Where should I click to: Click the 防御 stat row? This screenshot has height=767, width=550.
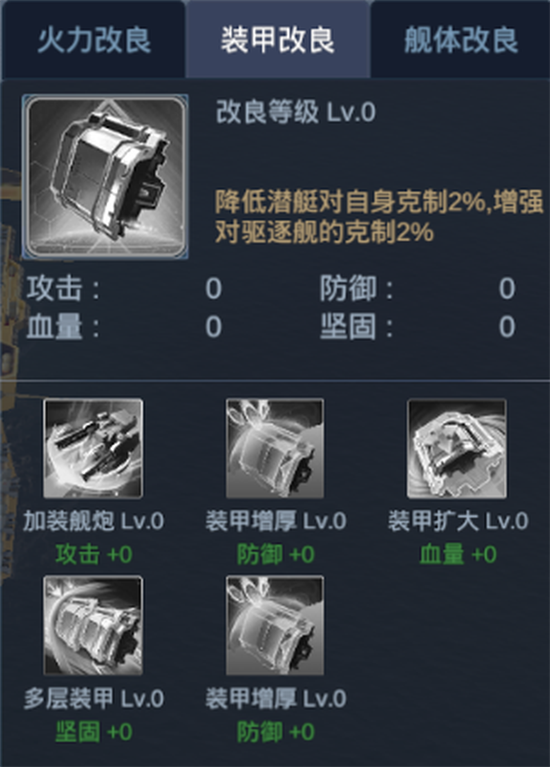click(x=418, y=288)
